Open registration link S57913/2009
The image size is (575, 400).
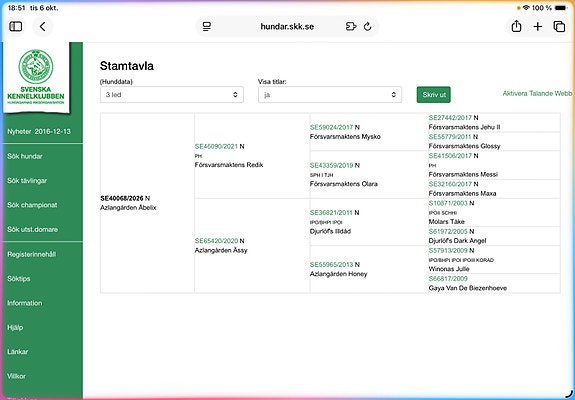(x=448, y=250)
